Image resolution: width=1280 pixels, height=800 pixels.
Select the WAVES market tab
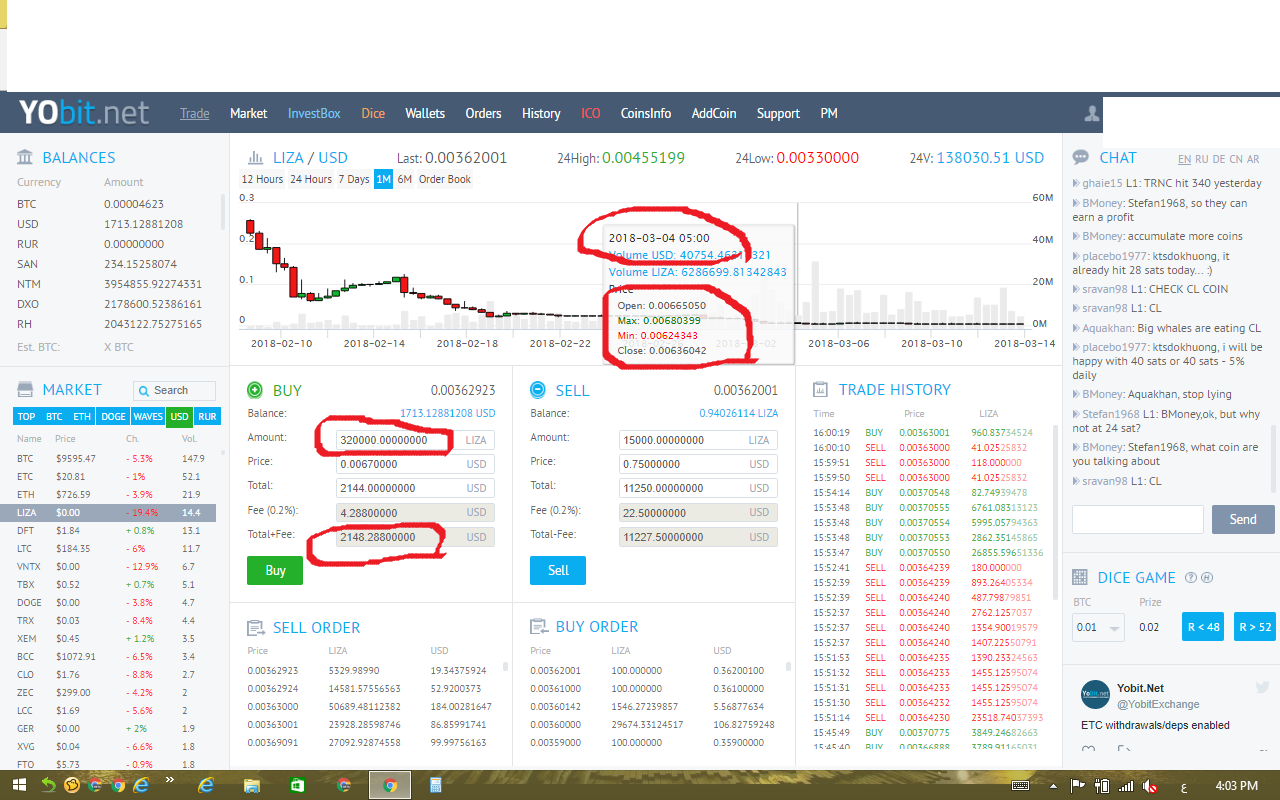point(148,417)
